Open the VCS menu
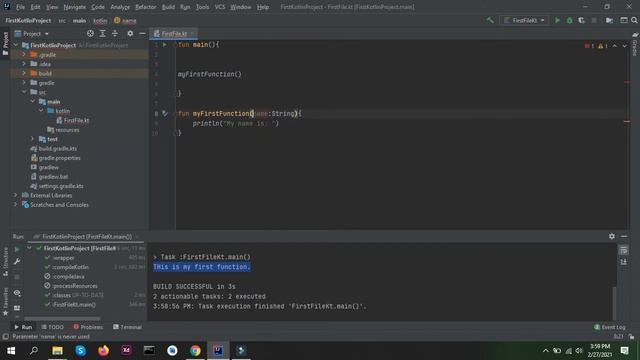This screenshot has width=640, height=360. [220, 7]
